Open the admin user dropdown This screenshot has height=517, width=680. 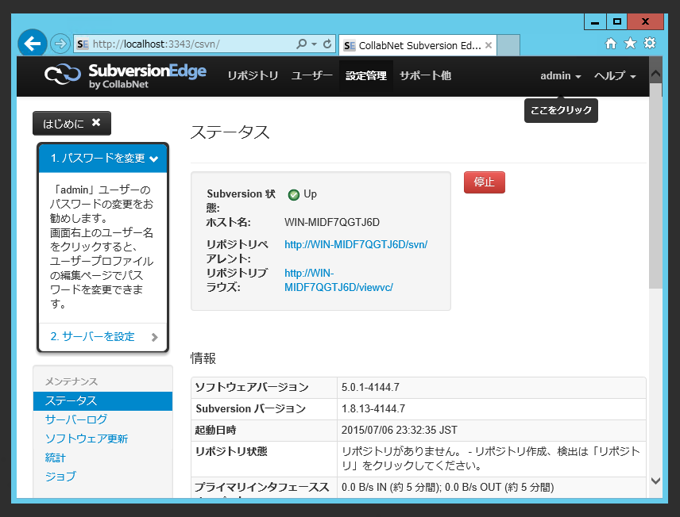[560, 76]
